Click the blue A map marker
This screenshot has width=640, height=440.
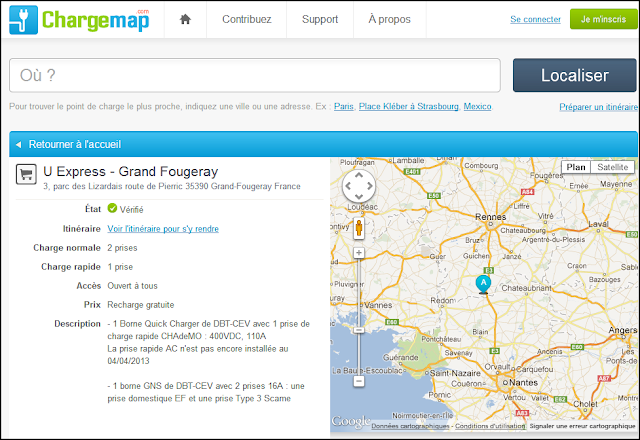pyautogui.click(x=483, y=284)
